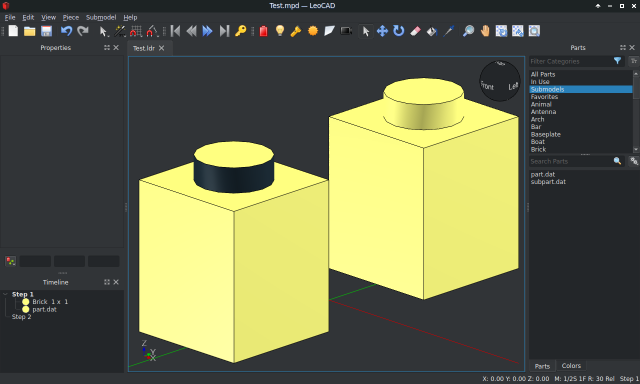This screenshot has width=640, height=384.
Task: Select Brick 1 x 1 in timeline
Action: pyautogui.click(x=50, y=302)
